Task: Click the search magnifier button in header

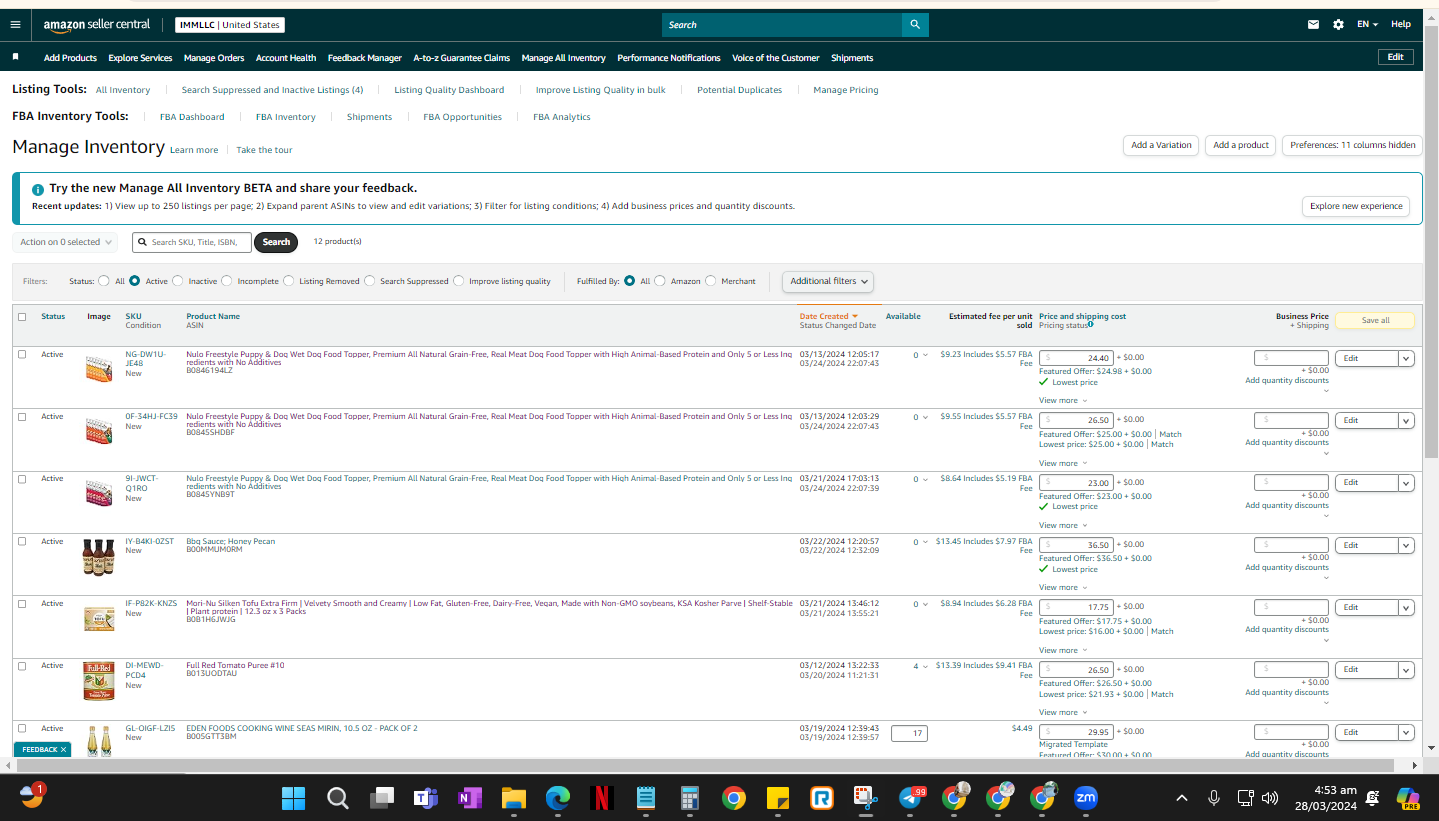Action: pyautogui.click(x=915, y=25)
